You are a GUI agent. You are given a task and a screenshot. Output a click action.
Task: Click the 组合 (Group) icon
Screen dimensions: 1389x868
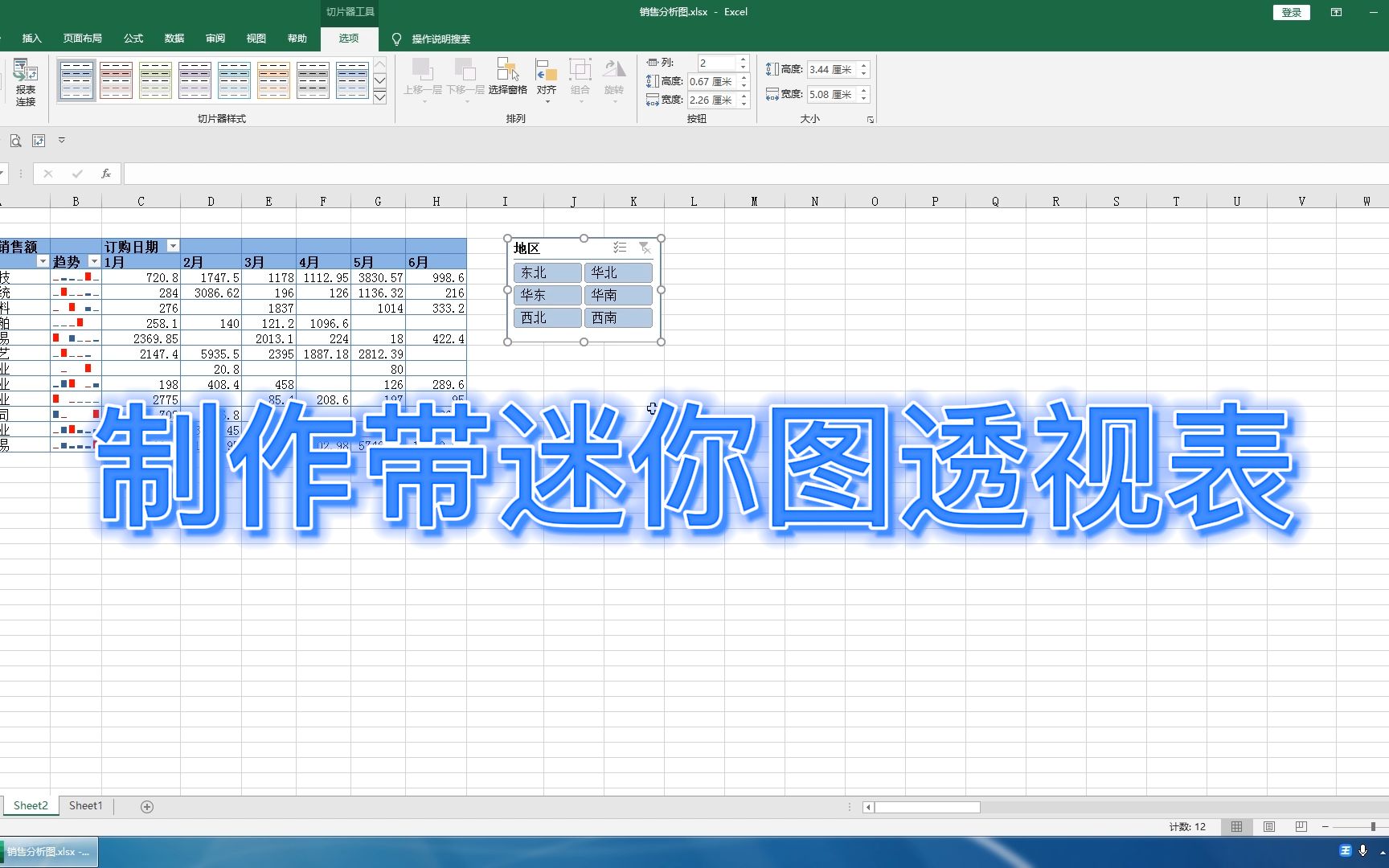(x=580, y=76)
